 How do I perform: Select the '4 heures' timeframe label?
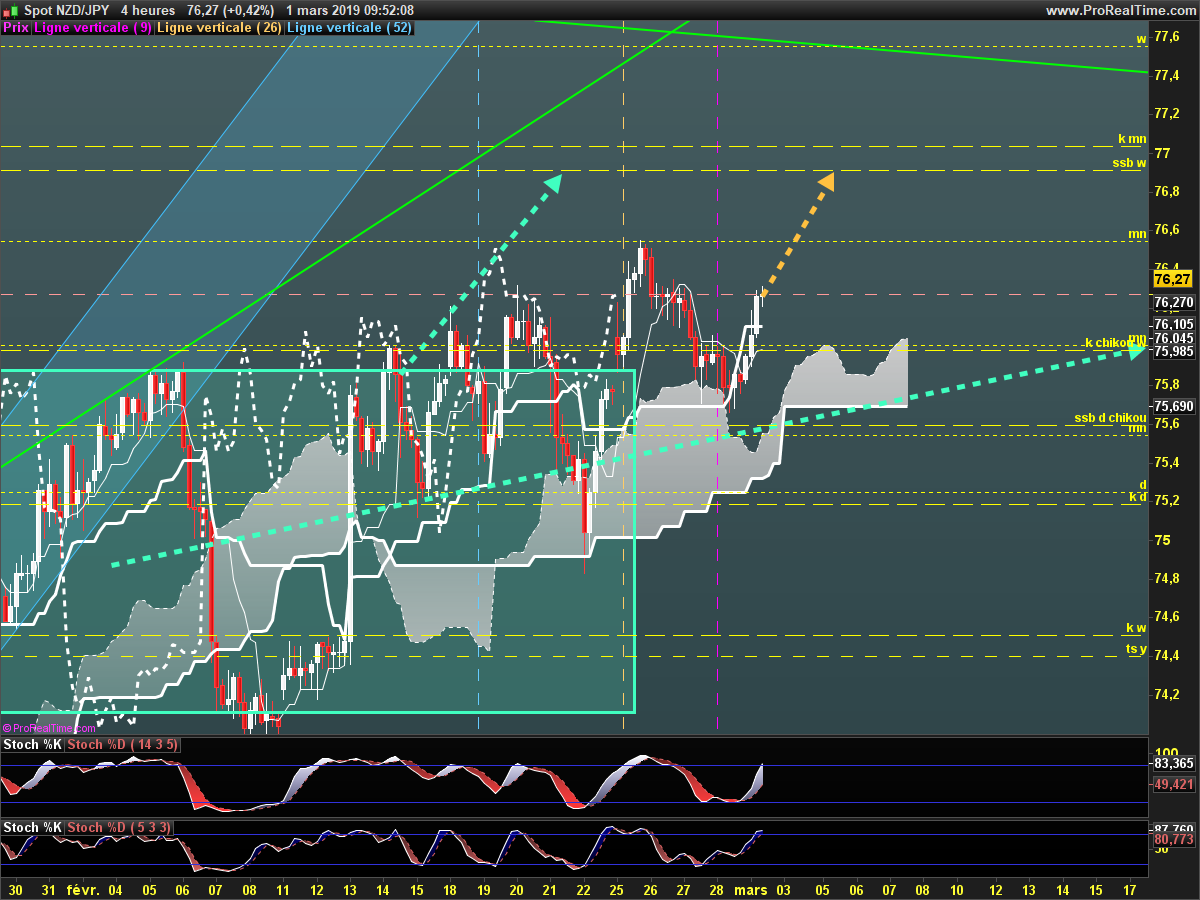tap(148, 11)
